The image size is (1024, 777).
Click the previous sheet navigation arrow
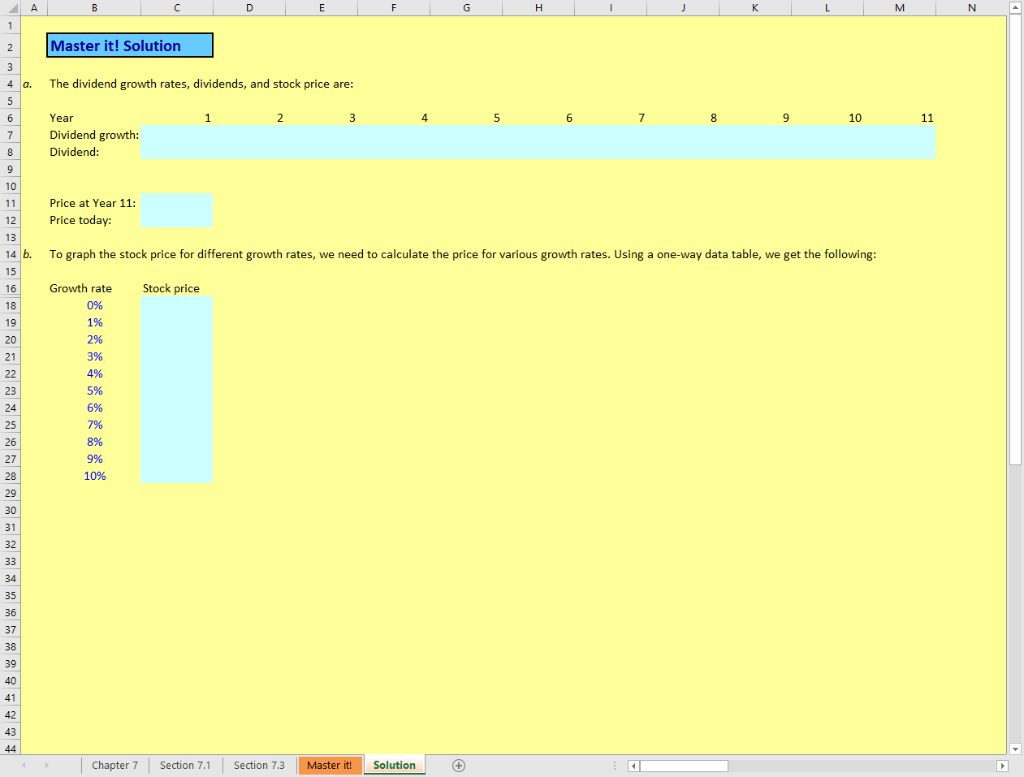tap(22, 765)
